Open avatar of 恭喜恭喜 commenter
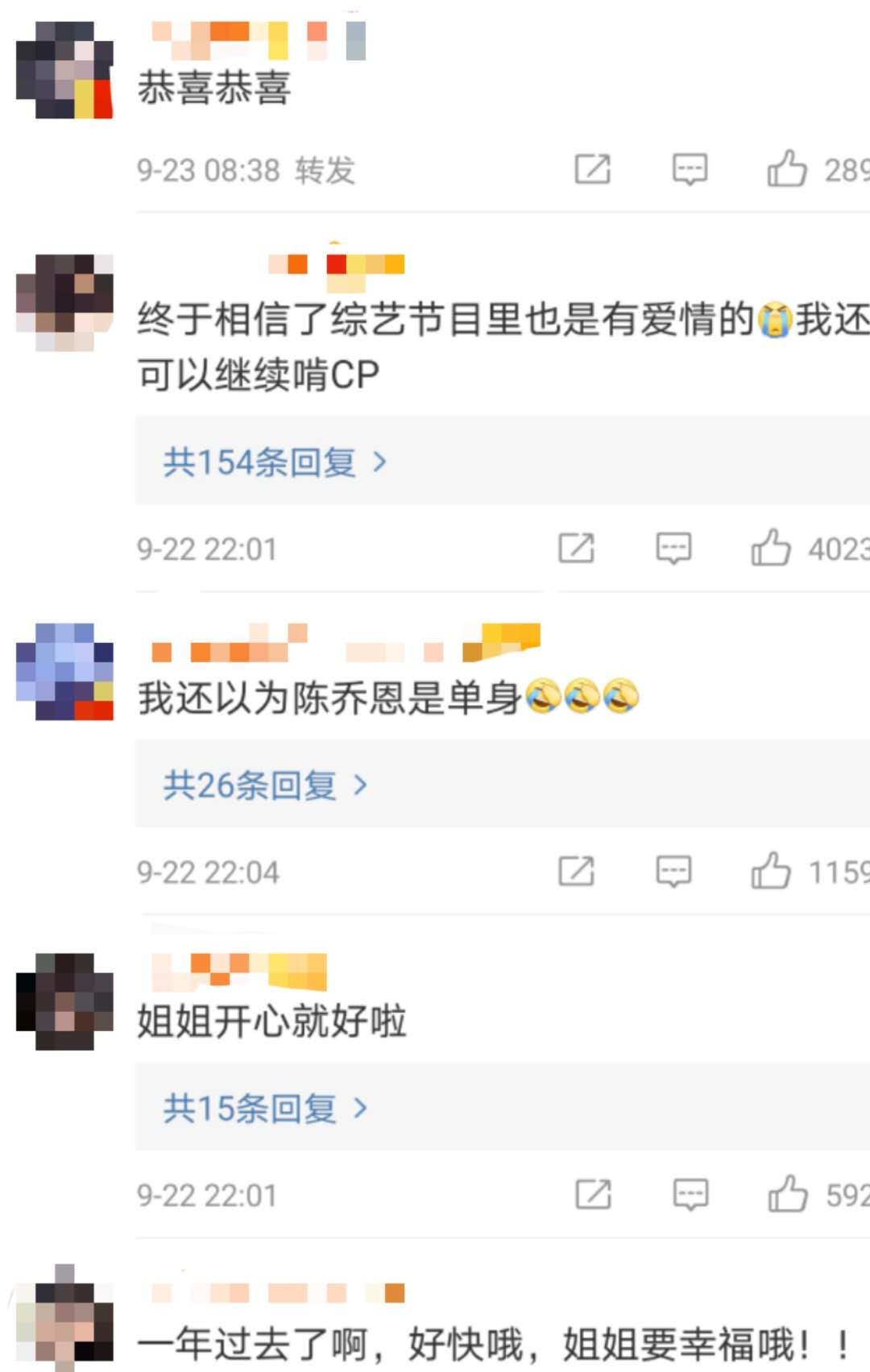870x1372 pixels. coord(65,70)
